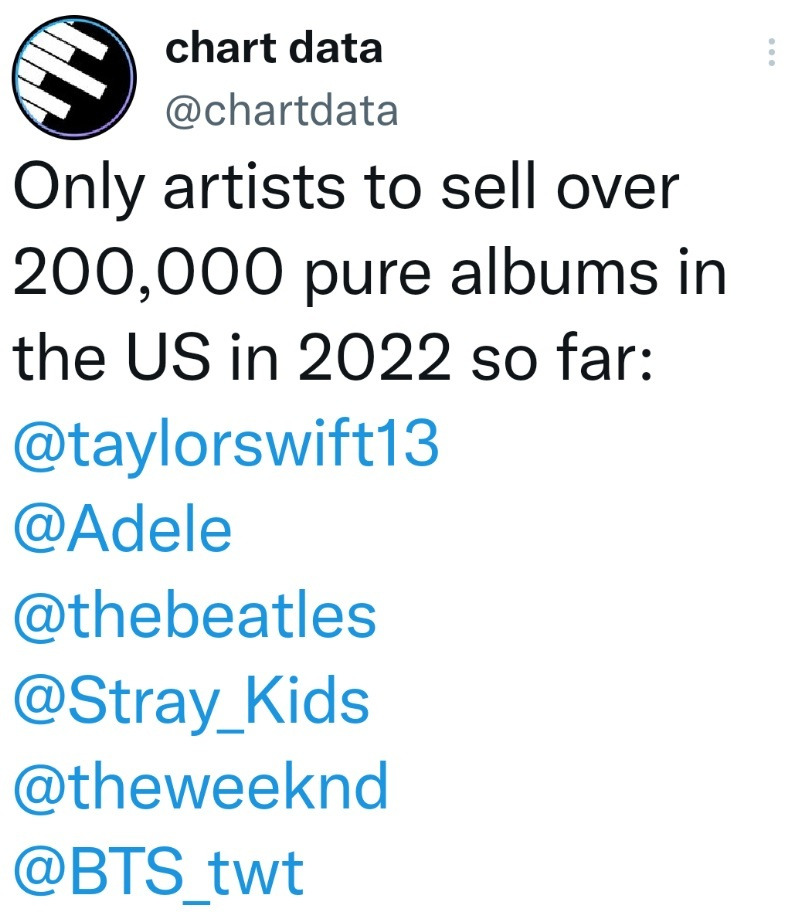Click the word "over" in the tweet
Viewport: 797px width, 924px height.
[x=626, y=190]
